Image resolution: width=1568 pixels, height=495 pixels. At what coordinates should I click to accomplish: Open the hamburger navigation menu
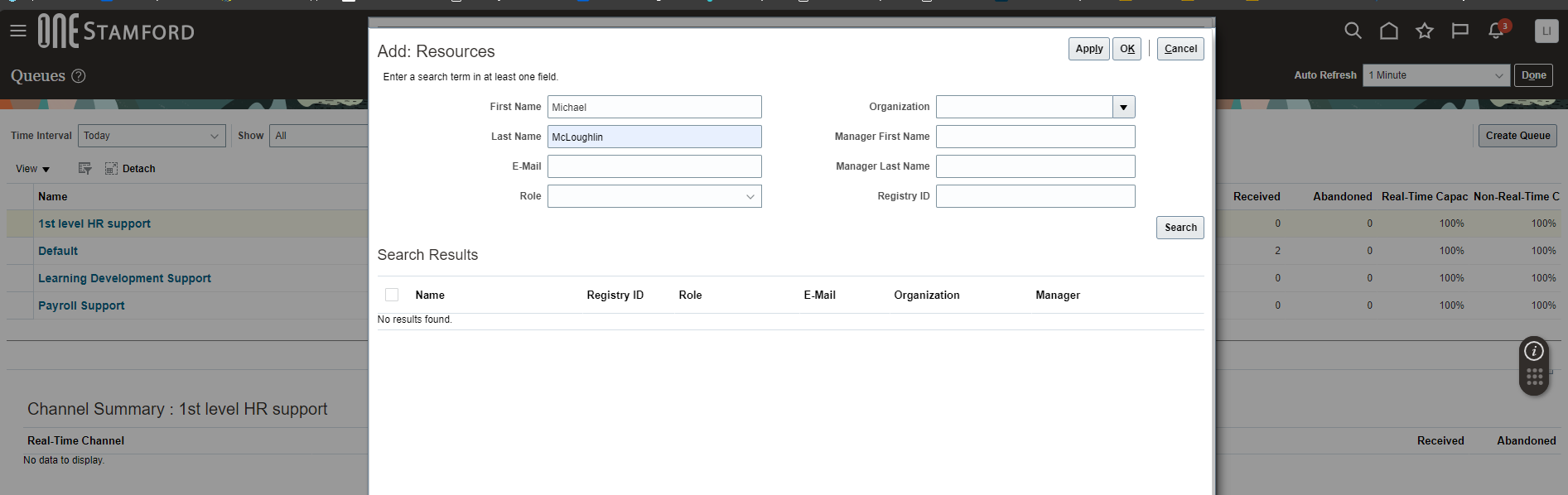[x=18, y=31]
